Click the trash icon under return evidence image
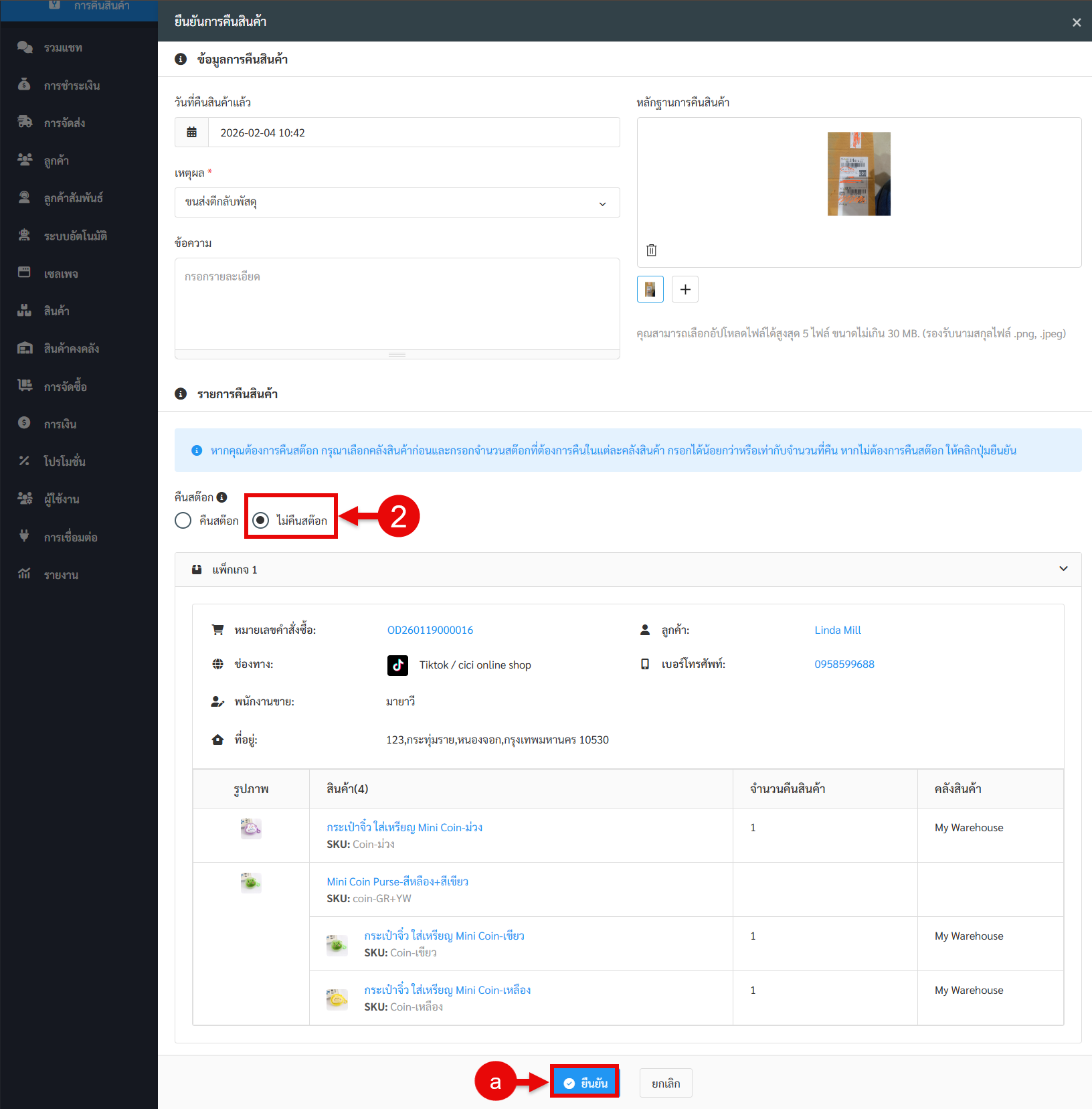The image size is (1092, 1109). pos(651,250)
